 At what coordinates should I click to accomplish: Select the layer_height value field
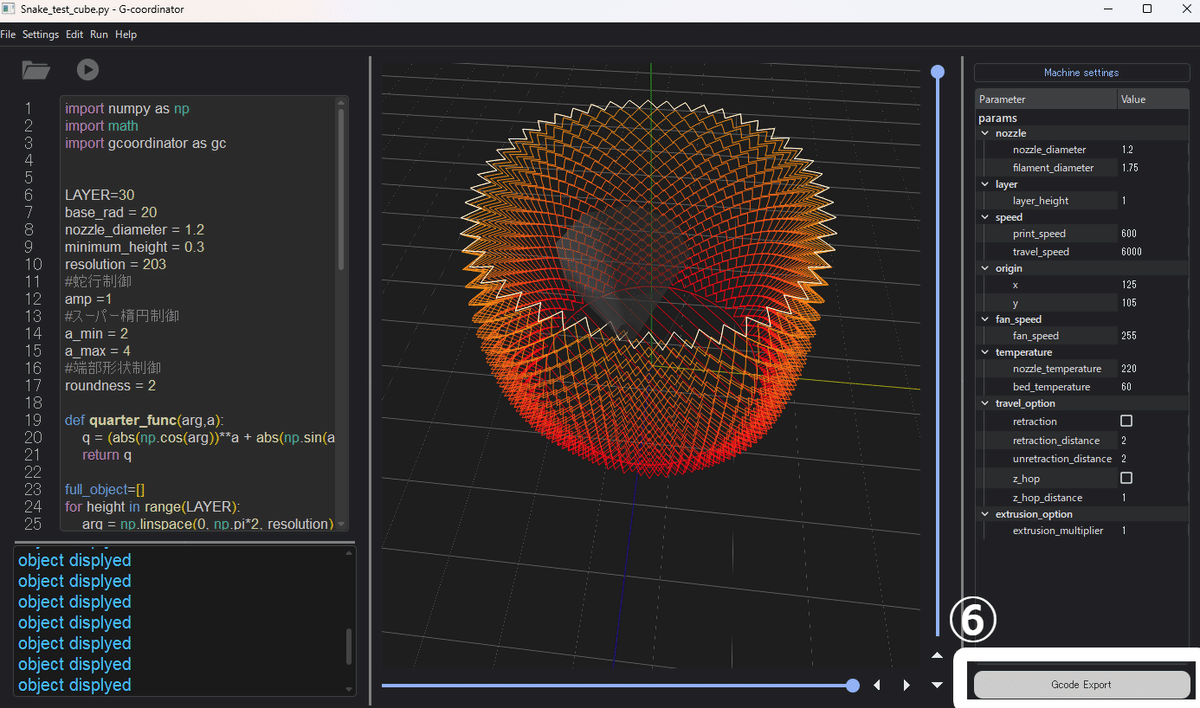pos(1153,201)
